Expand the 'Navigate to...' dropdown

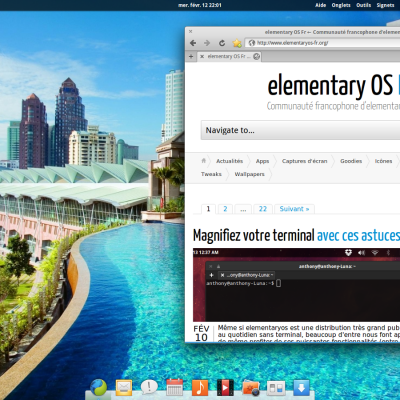coord(300,130)
